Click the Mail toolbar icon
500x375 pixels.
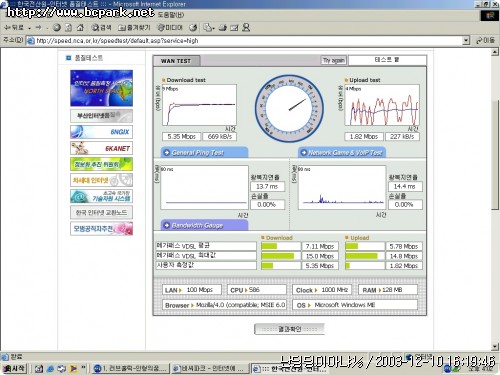209,28
